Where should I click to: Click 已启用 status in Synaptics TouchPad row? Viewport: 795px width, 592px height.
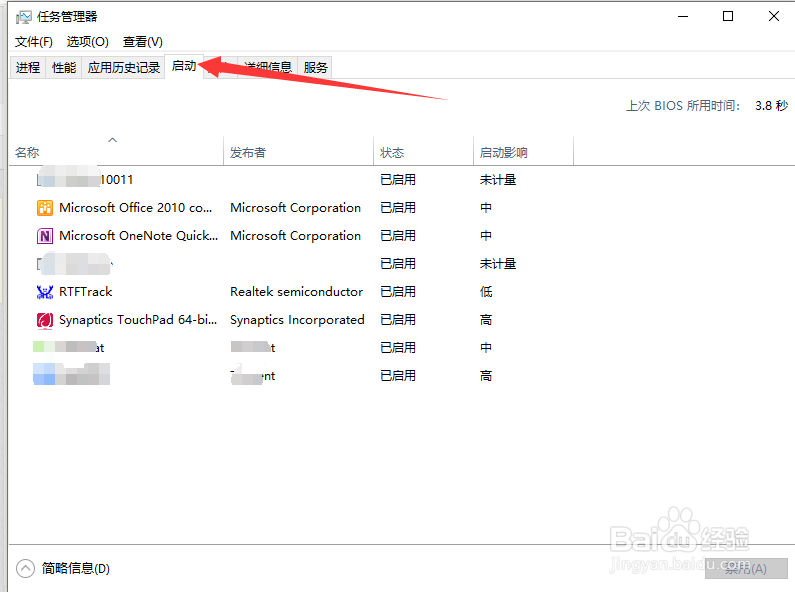(x=398, y=320)
